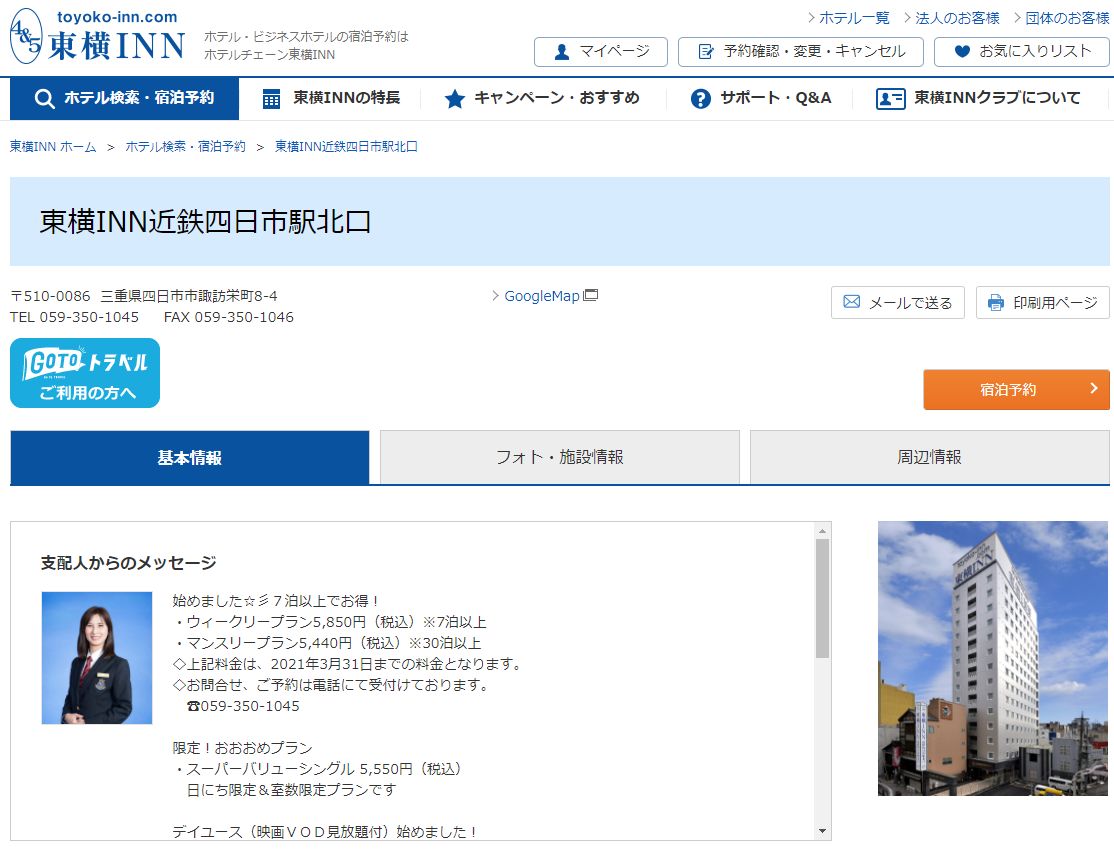Click the magnifier icon in ホテル検索・宿泊予約

coord(44,99)
